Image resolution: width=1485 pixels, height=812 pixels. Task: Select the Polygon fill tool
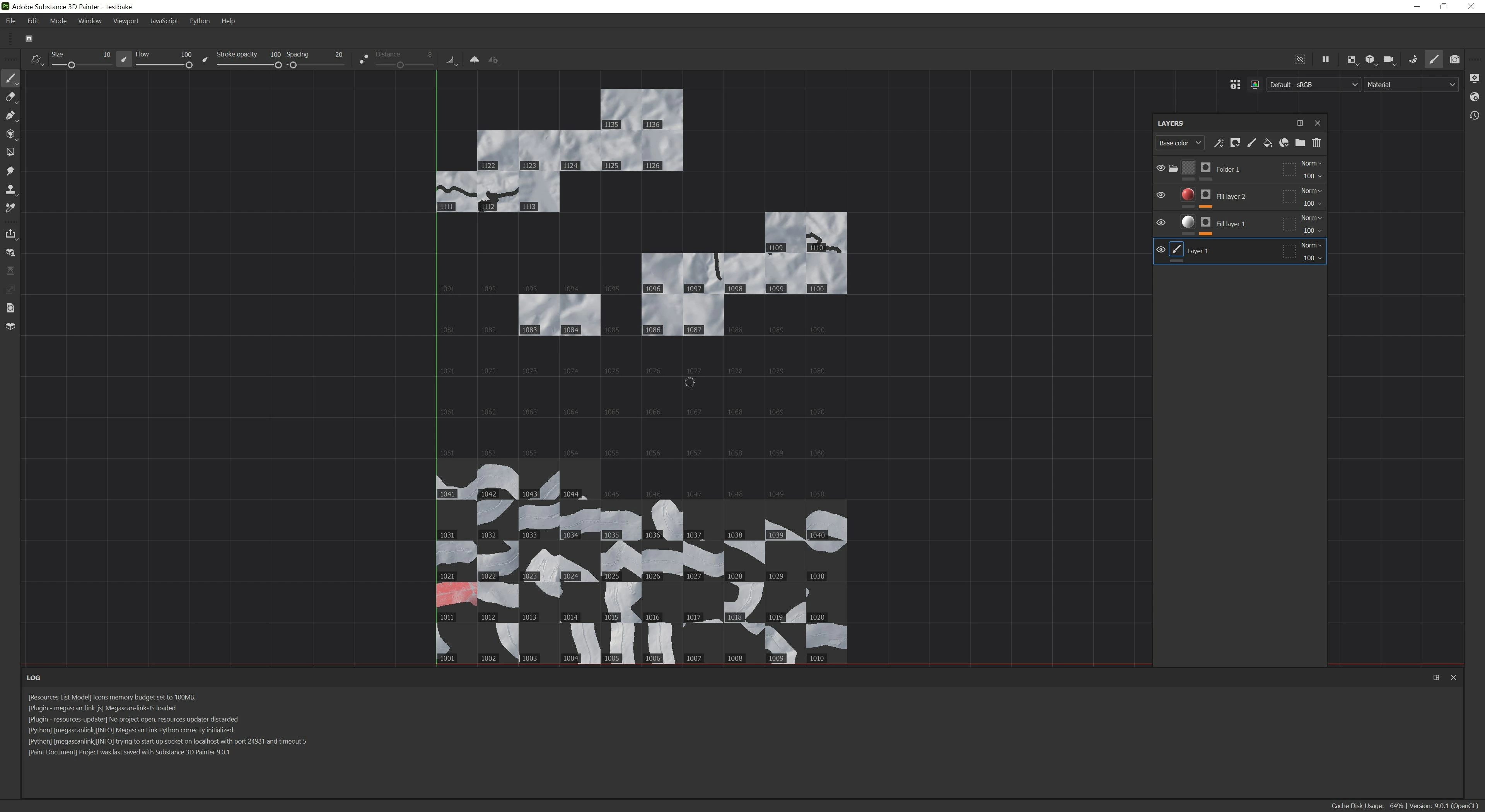tap(10, 152)
